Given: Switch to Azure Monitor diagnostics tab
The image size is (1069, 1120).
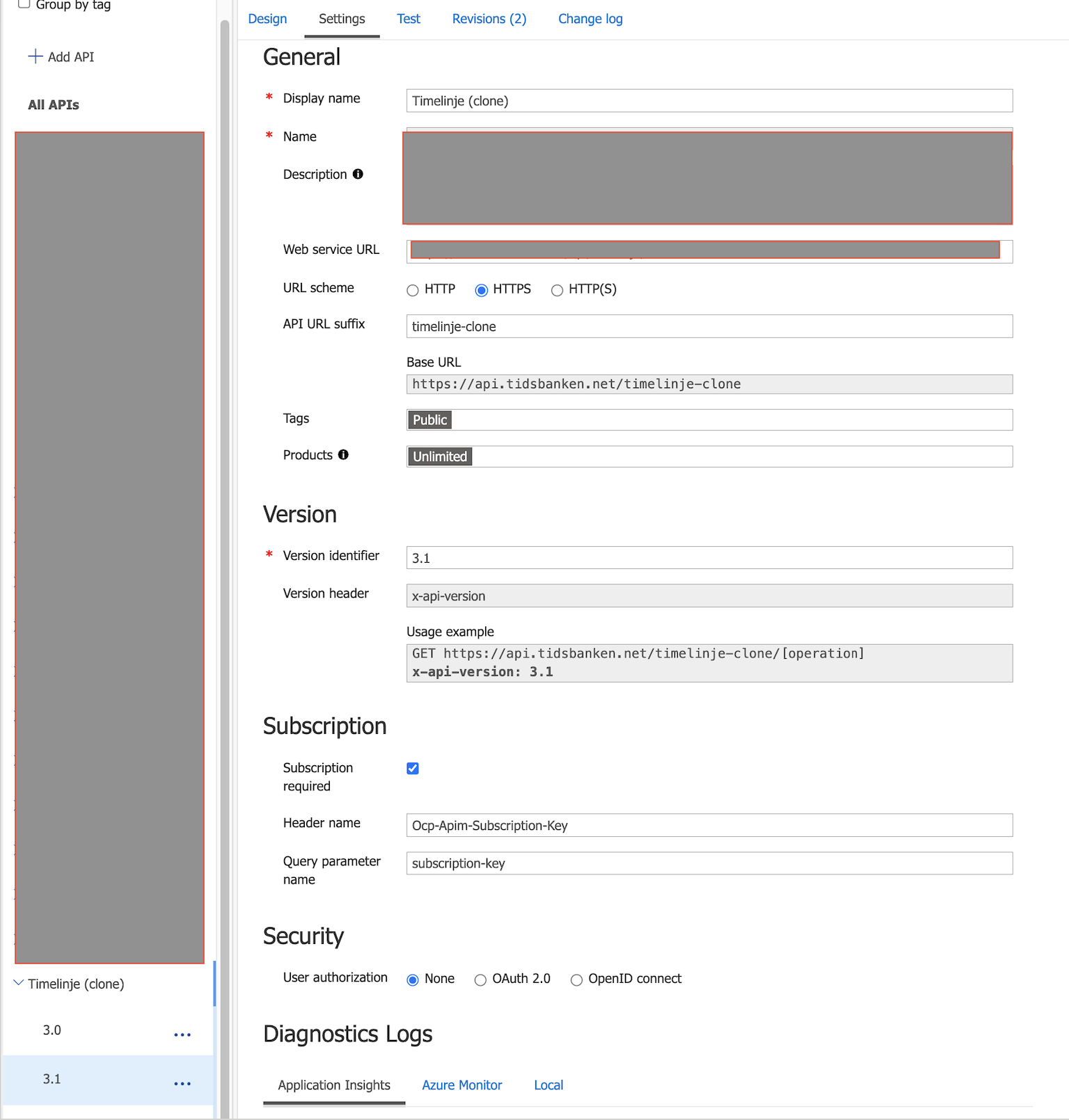Looking at the screenshot, I should (462, 1085).
